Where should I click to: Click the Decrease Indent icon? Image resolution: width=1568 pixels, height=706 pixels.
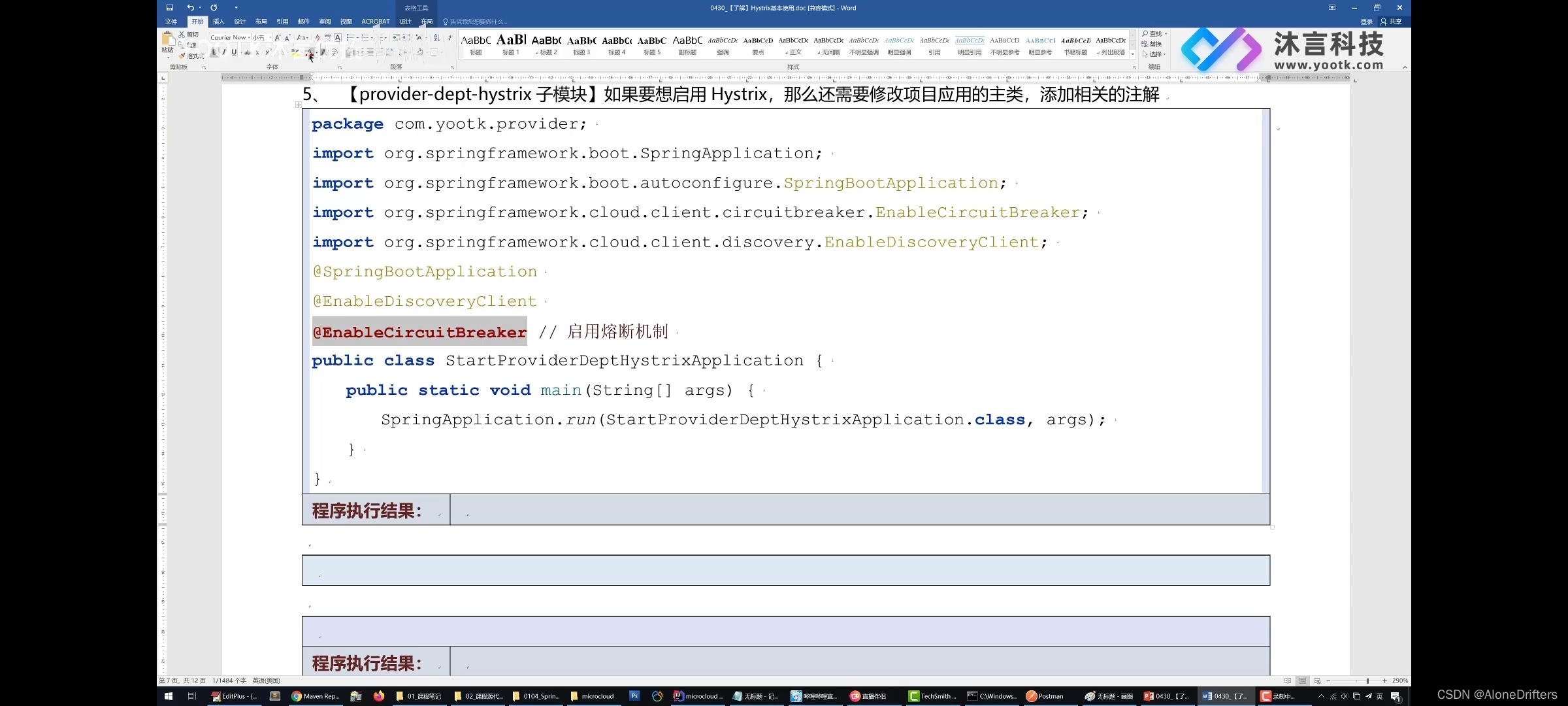click(397, 38)
